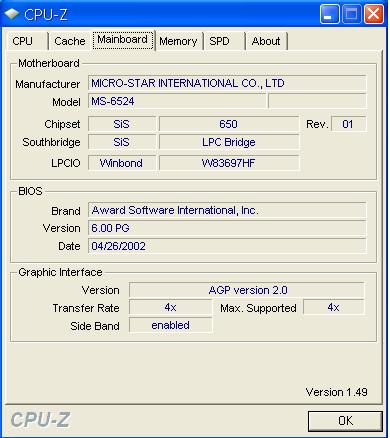Click the disabled maximize button
The width and height of the screenshot is (390, 438).
tap(352, 14)
